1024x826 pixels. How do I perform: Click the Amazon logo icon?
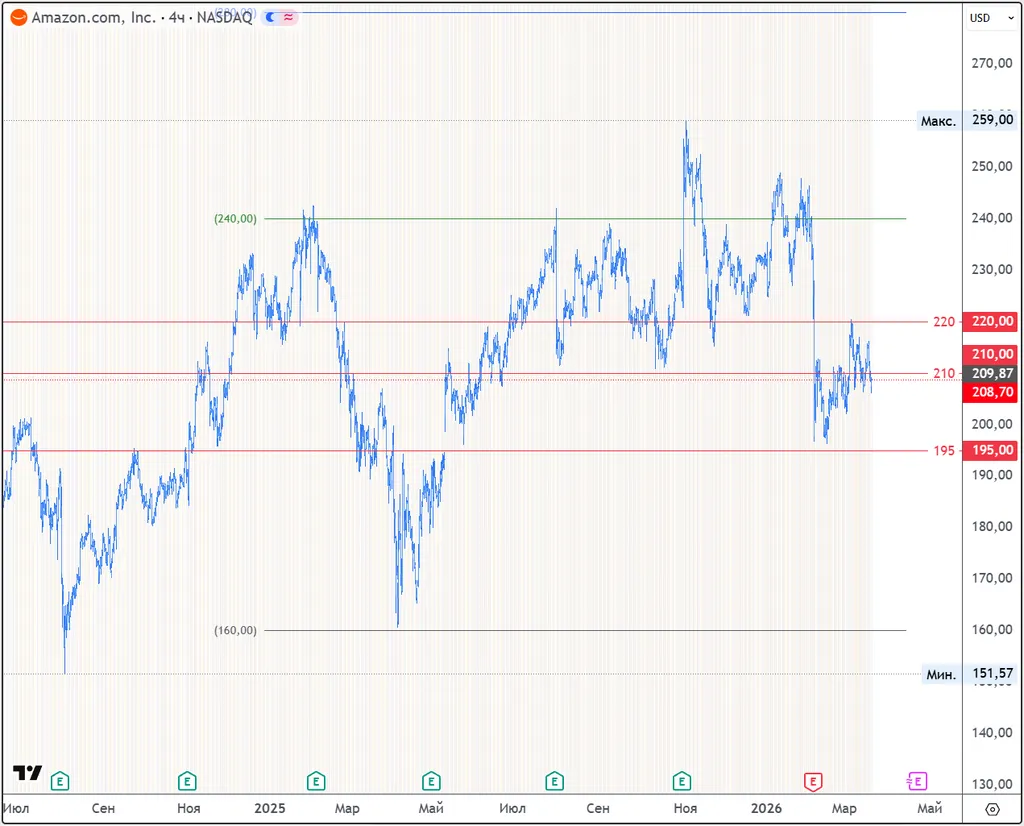click(x=19, y=17)
